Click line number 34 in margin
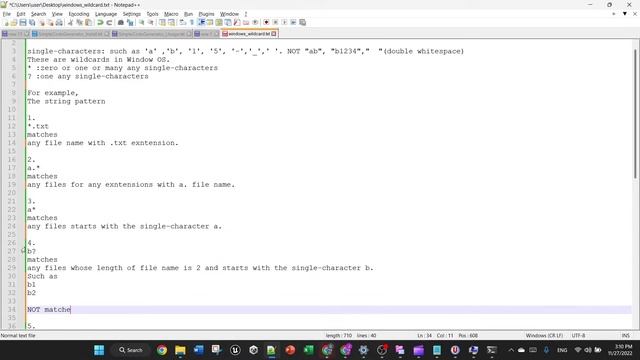Viewport: 640px width, 360px height. pyautogui.click(x=11, y=309)
